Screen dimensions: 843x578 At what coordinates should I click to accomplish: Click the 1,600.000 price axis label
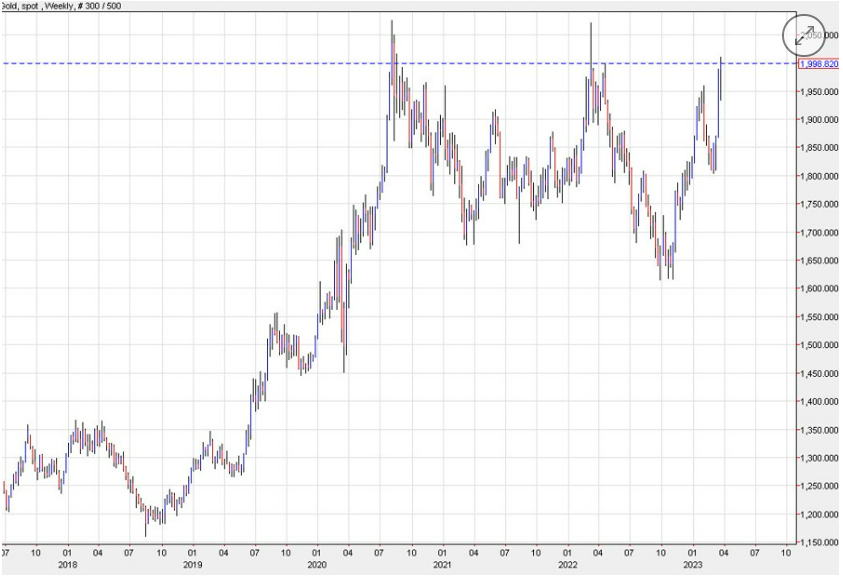[x=819, y=289]
